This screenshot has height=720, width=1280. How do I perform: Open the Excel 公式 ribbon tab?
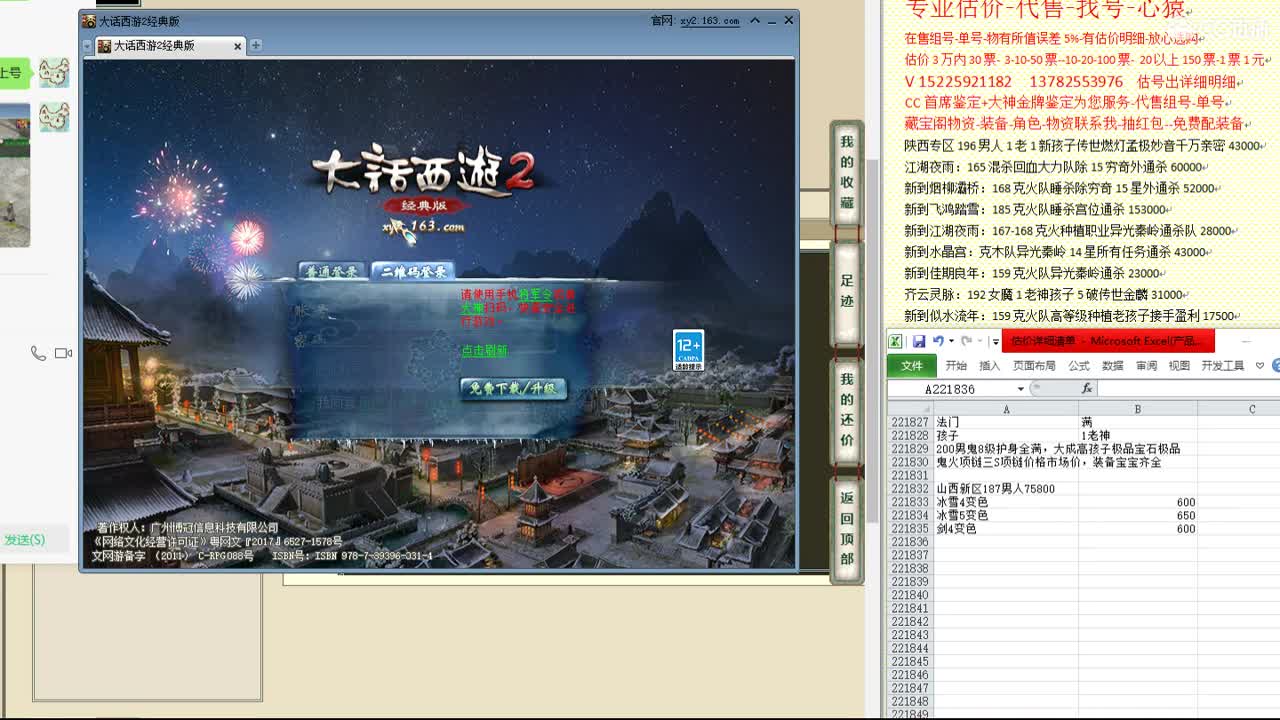coord(1079,366)
